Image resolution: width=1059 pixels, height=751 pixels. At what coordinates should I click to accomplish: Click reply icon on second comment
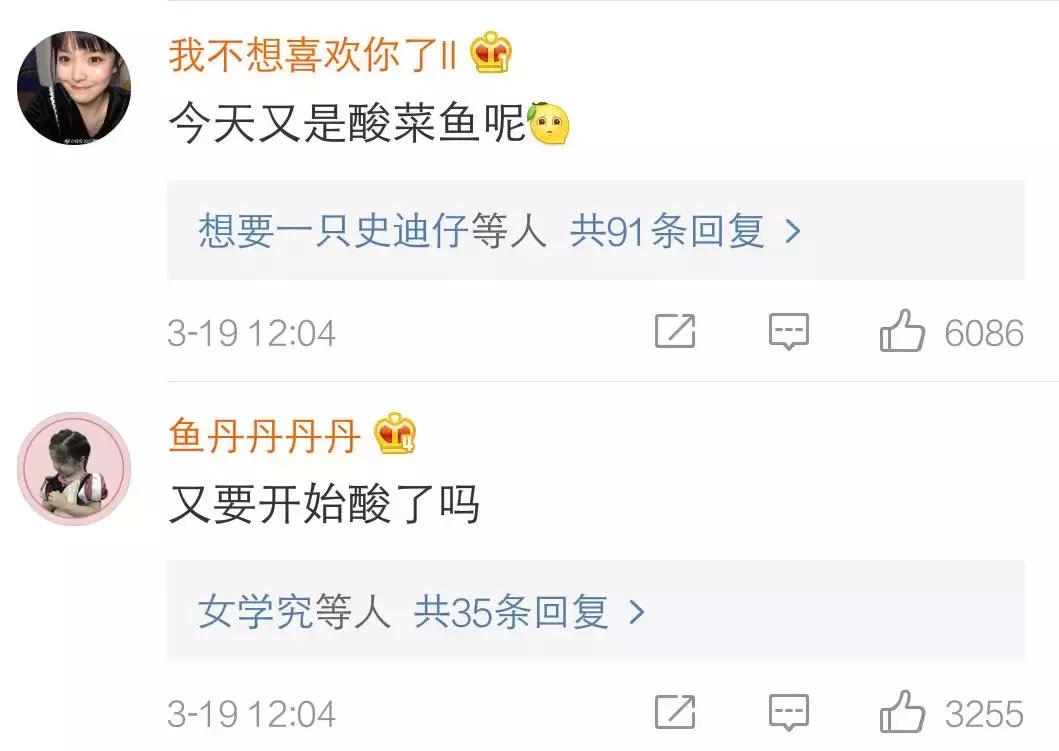pyautogui.click(x=788, y=713)
